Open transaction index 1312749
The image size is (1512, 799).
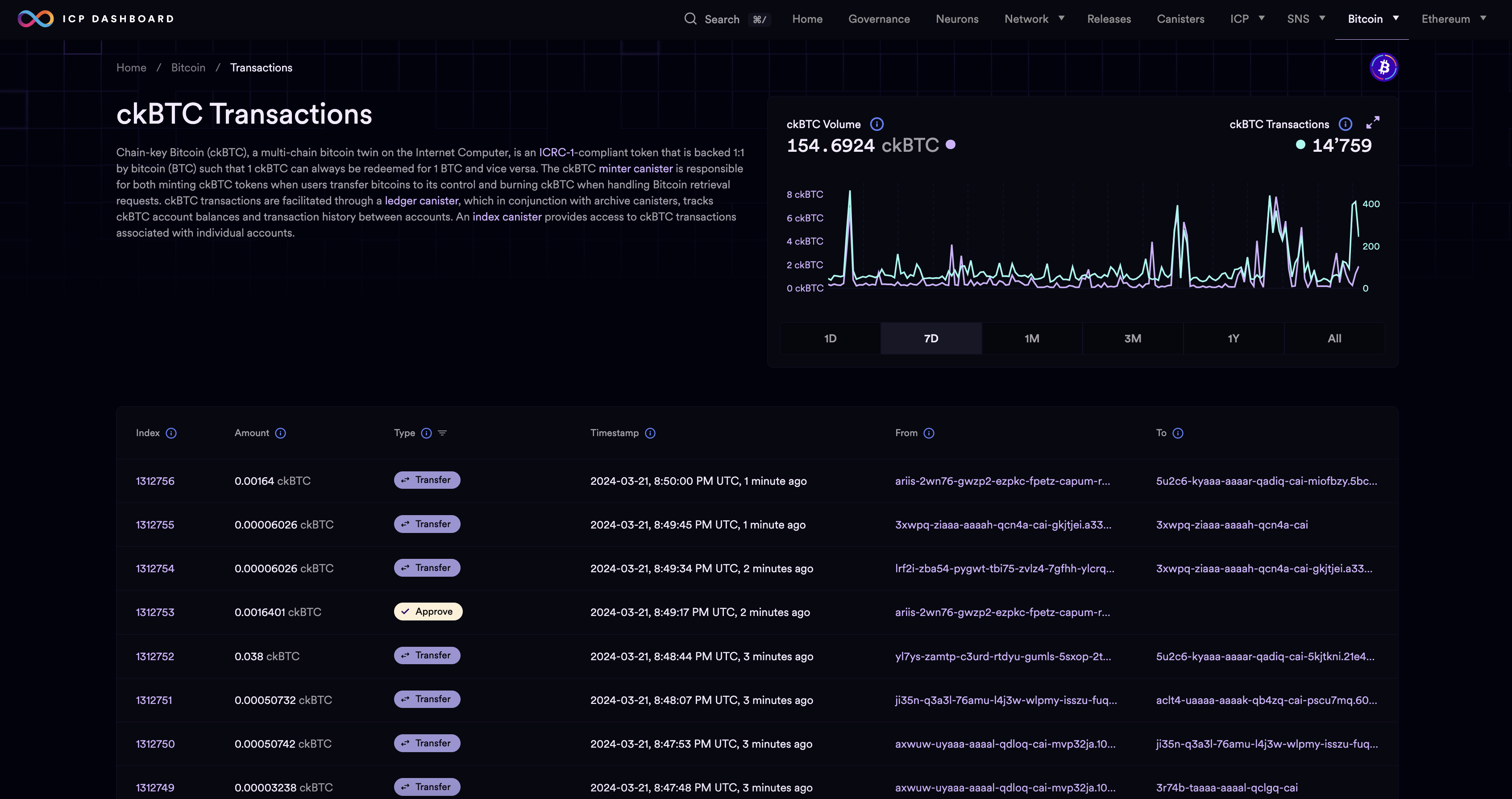tap(155, 787)
